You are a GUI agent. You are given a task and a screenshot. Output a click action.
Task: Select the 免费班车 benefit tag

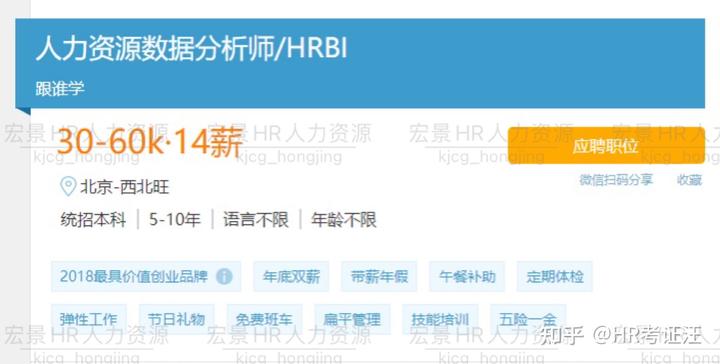[264, 319]
